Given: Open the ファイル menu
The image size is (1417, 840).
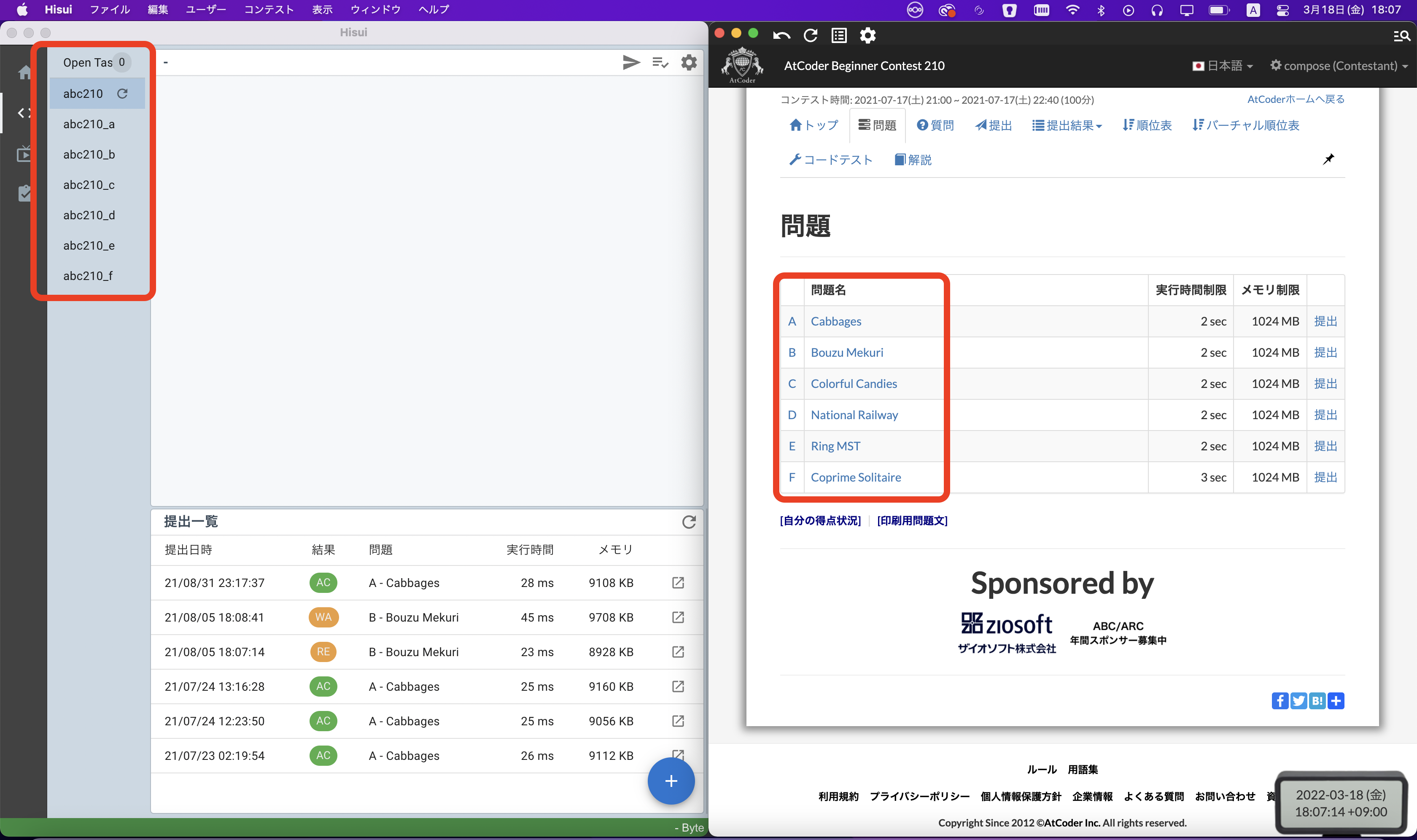Looking at the screenshot, I should pyautogui.click(x=110, y=10).
